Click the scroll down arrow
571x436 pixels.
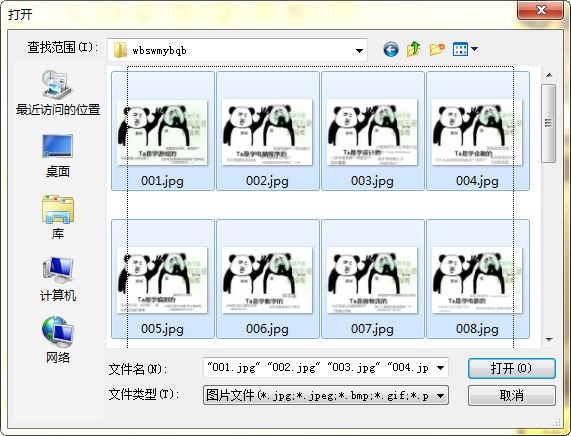coord(549,339)
